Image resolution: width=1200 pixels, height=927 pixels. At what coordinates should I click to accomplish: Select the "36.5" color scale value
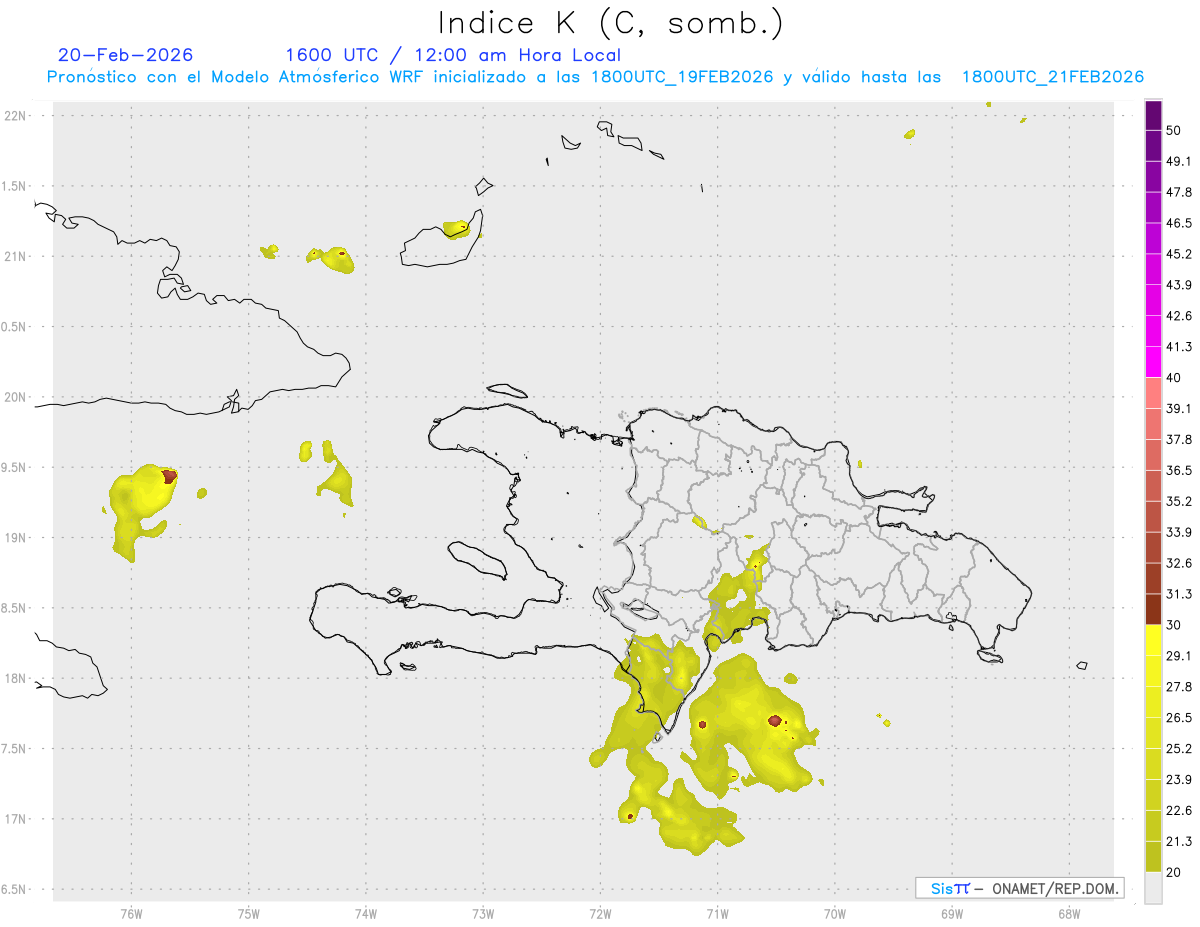1179,470
